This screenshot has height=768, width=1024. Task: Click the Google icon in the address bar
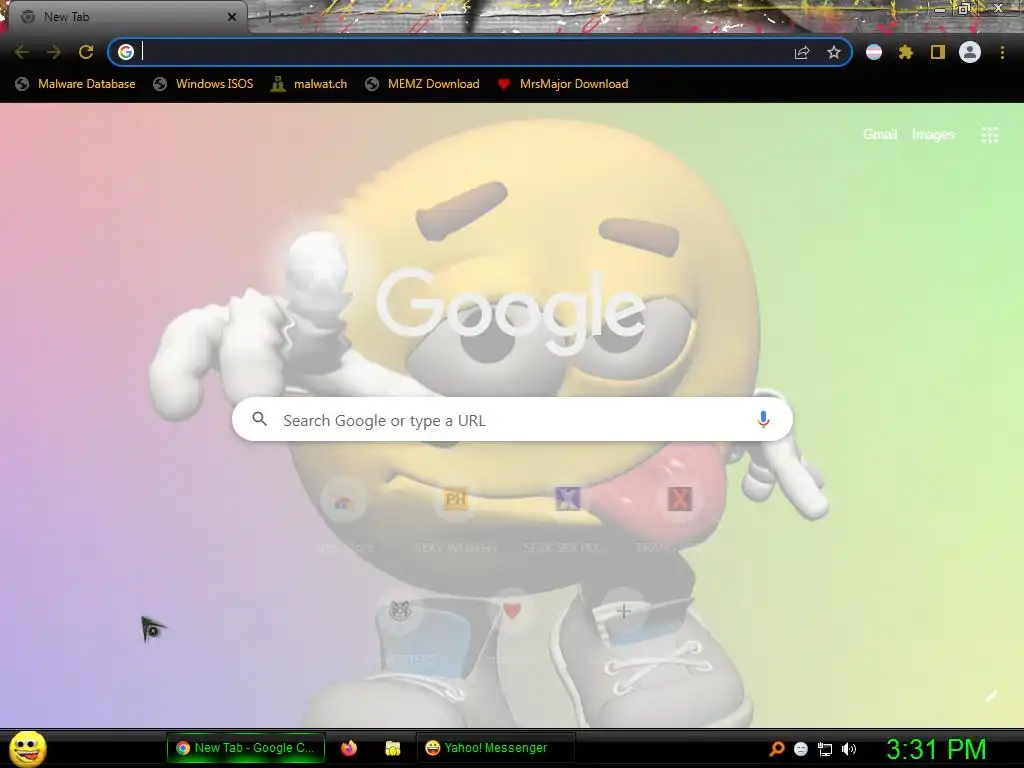point(126,52)
